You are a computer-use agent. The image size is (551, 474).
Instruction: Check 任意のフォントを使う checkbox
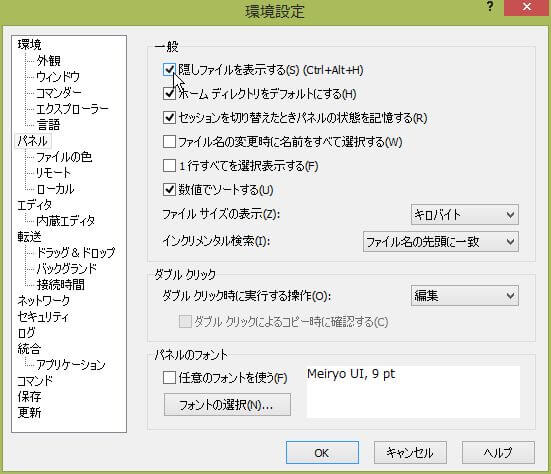[169, 378]
